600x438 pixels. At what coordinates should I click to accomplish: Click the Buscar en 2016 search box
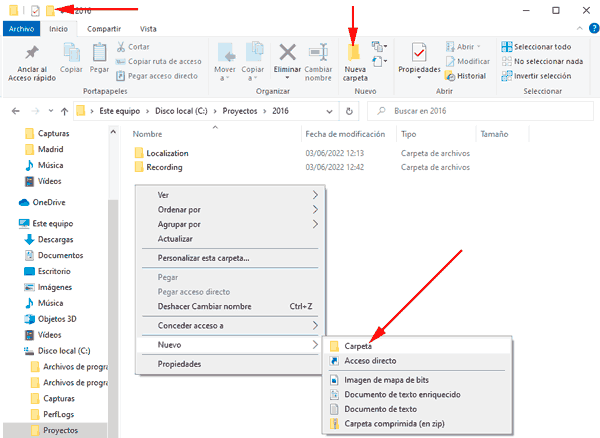coord(480,111)
